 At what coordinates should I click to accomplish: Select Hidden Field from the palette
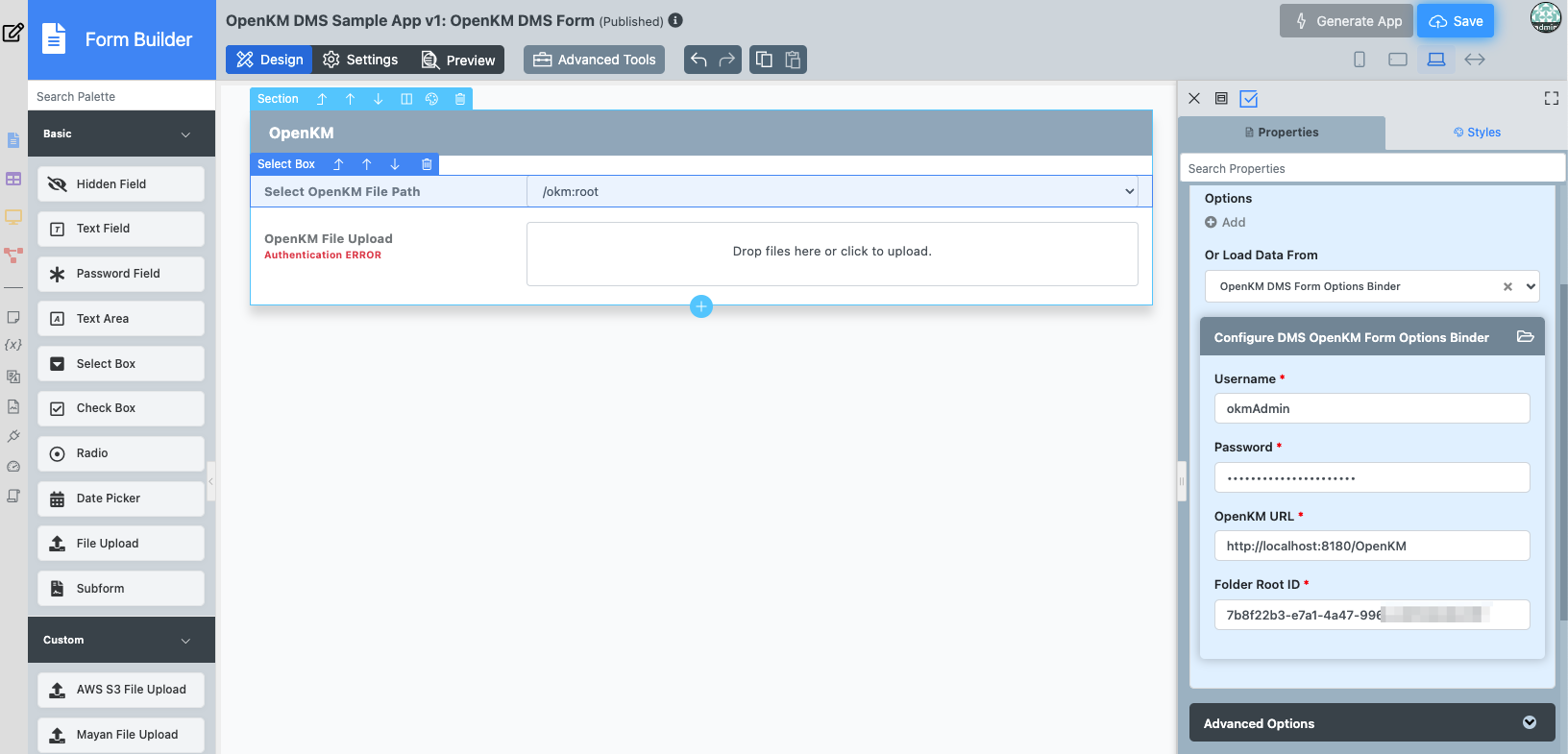pos(121,184)
